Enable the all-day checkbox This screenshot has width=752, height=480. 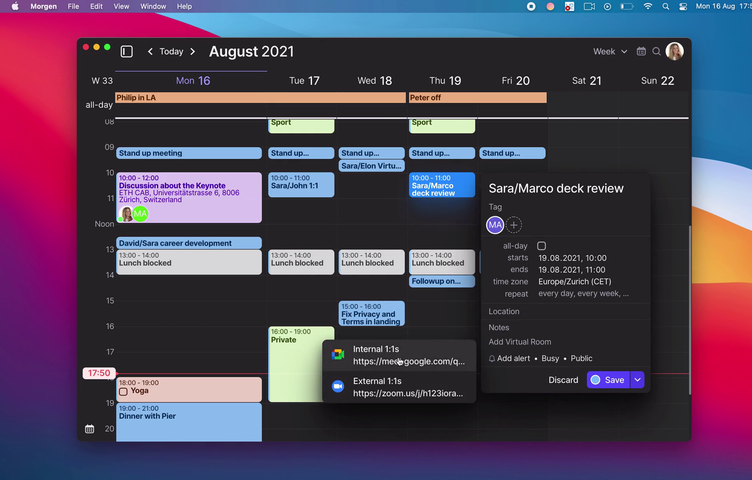[x=541, y=246]
